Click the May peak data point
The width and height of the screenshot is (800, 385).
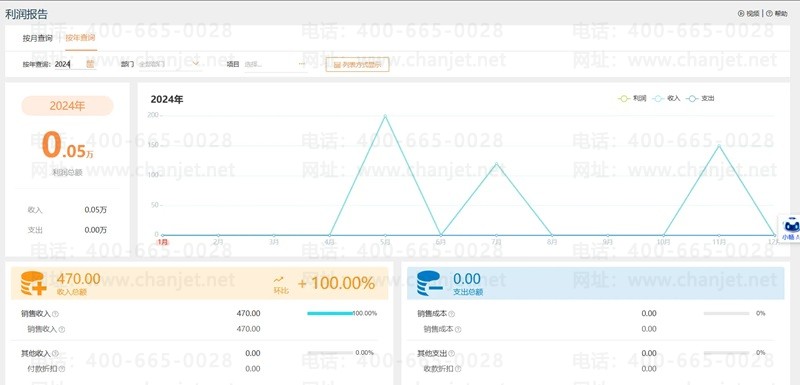(385, 116)
